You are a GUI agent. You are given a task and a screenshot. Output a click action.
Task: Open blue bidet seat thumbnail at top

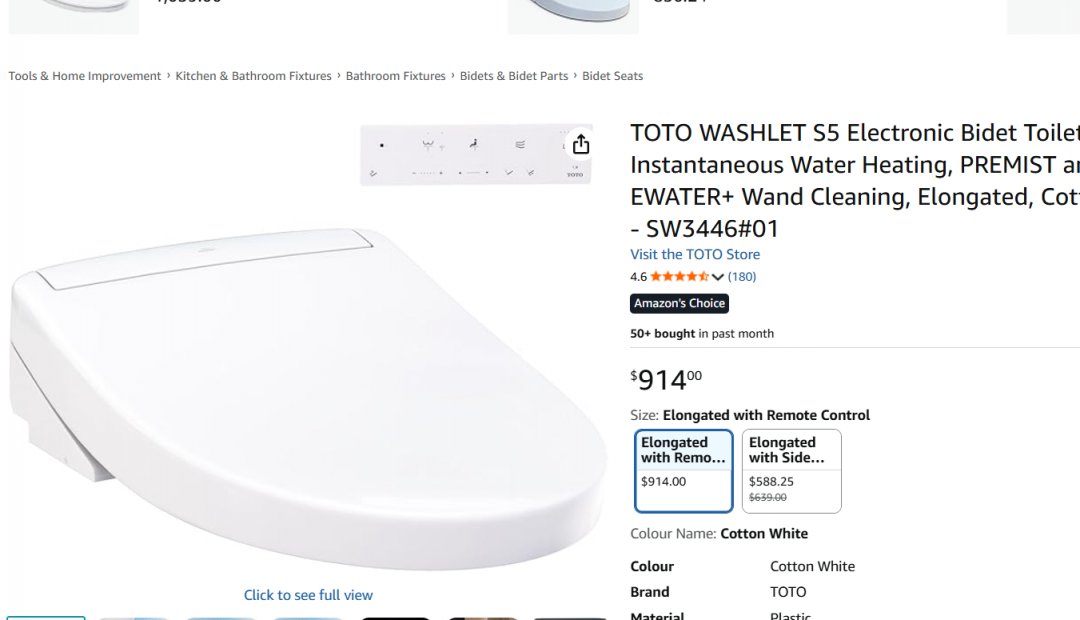point(573,15)
